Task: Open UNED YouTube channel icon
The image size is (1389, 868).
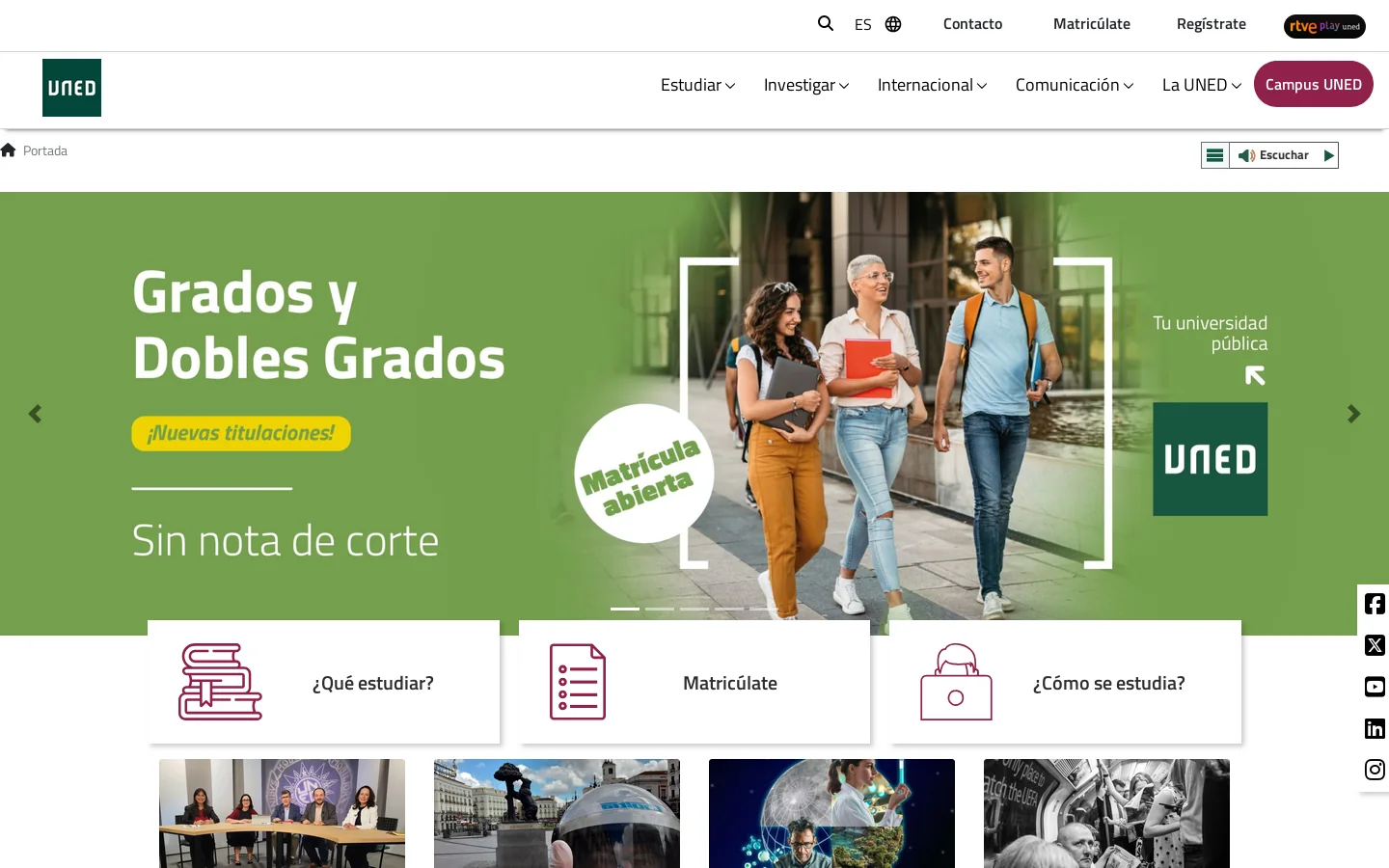Action: 1375,687
